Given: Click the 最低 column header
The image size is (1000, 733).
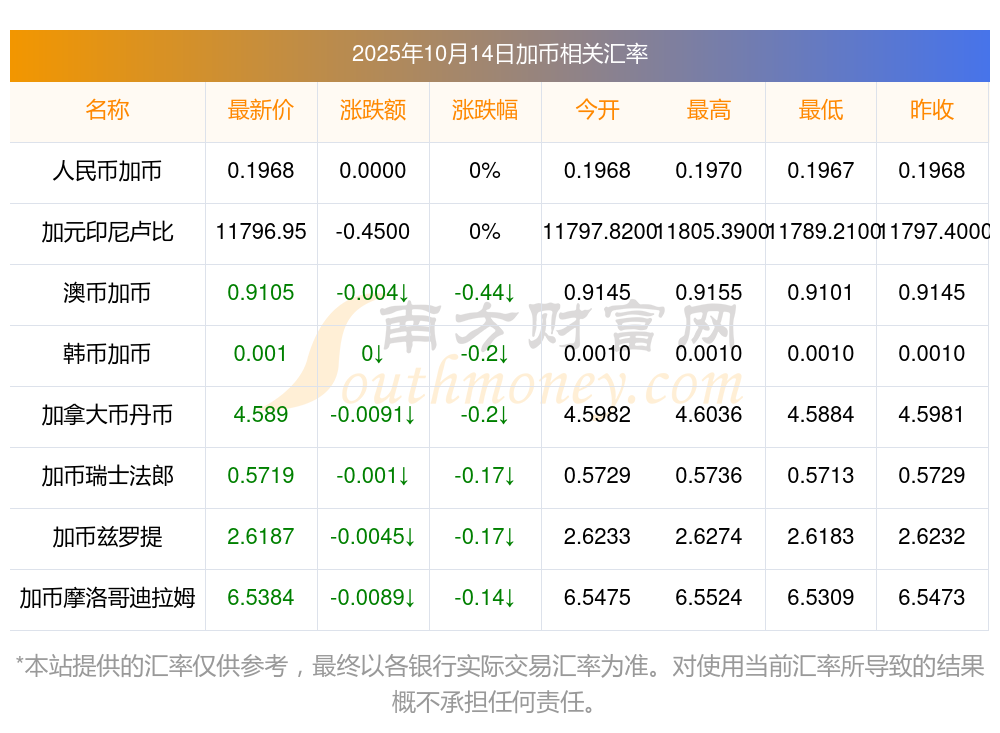Looking at the screenshot, I should coord(820,110).
